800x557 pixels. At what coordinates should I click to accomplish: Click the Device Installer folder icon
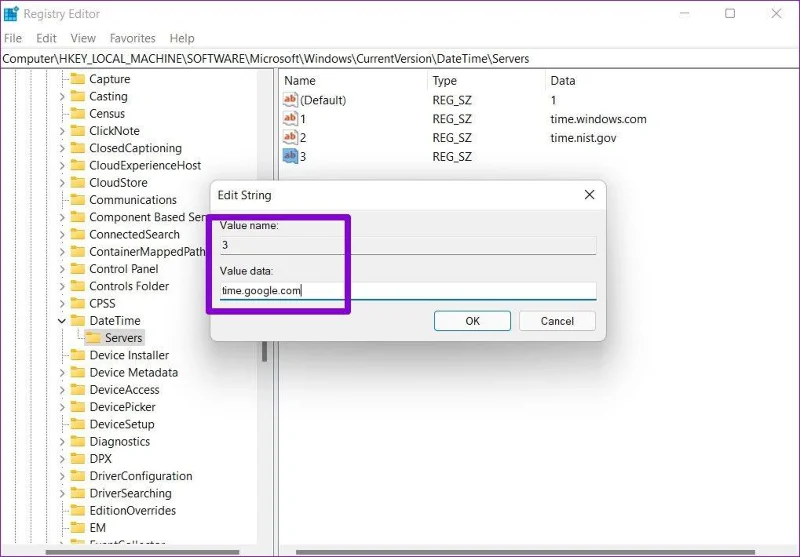78,355
